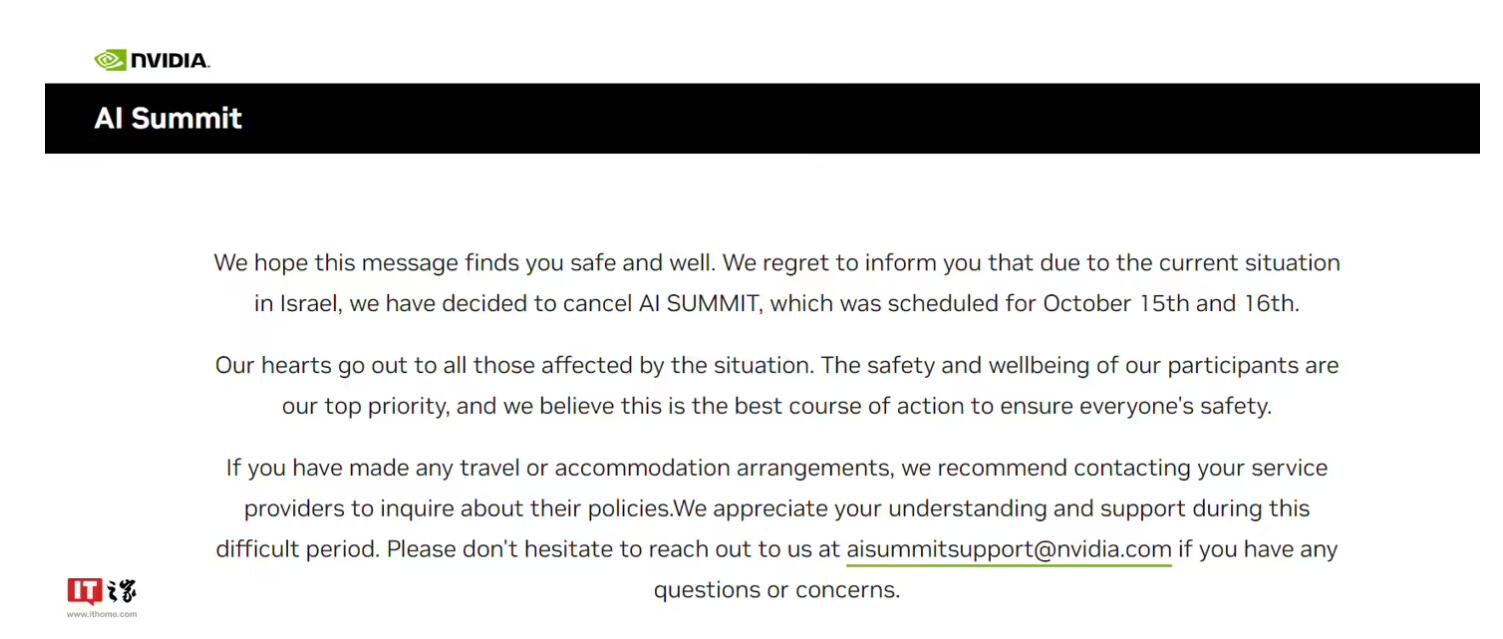1503x639 pixels.
Task: Click the red IT之家 watermark logo
Action: point(102,591)
